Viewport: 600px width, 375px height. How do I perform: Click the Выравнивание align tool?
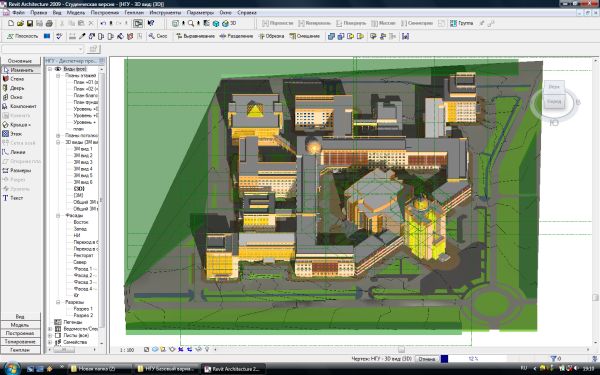coord(196,36)
